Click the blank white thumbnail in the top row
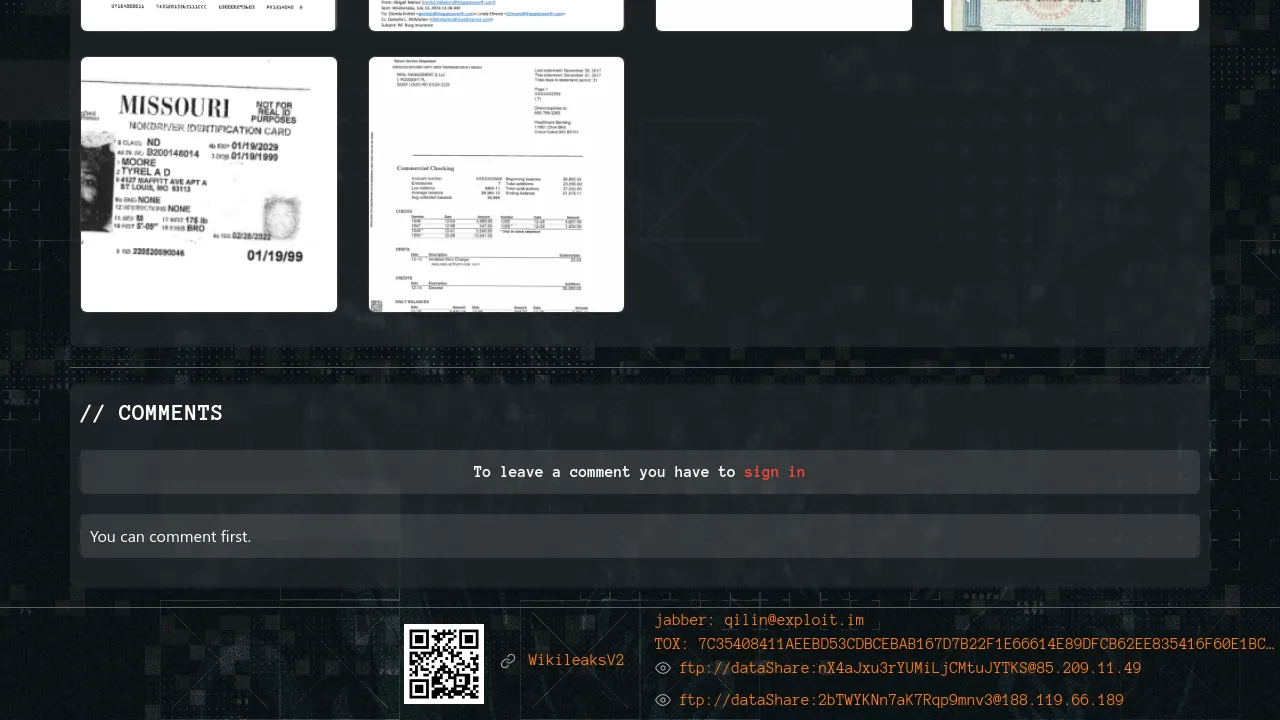Image resolution: width=1280 pixels, height=720 pixels. pyautogui.click(x=784, y=15)
